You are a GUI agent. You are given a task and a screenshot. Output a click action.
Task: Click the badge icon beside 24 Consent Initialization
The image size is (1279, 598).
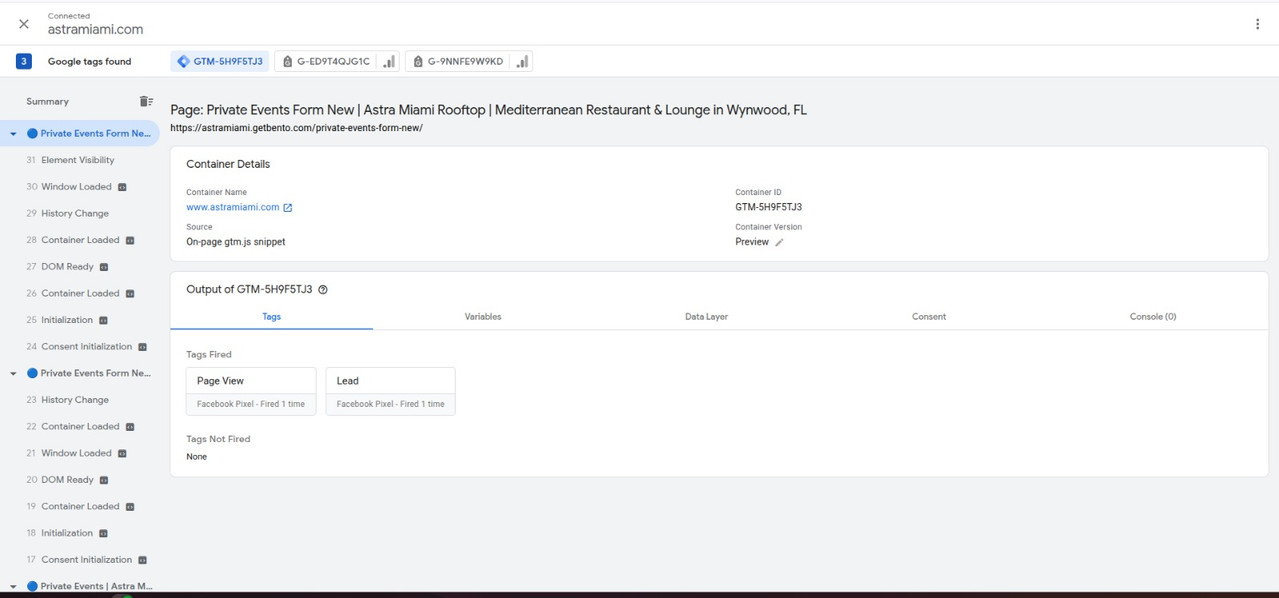tap(142, 347)
